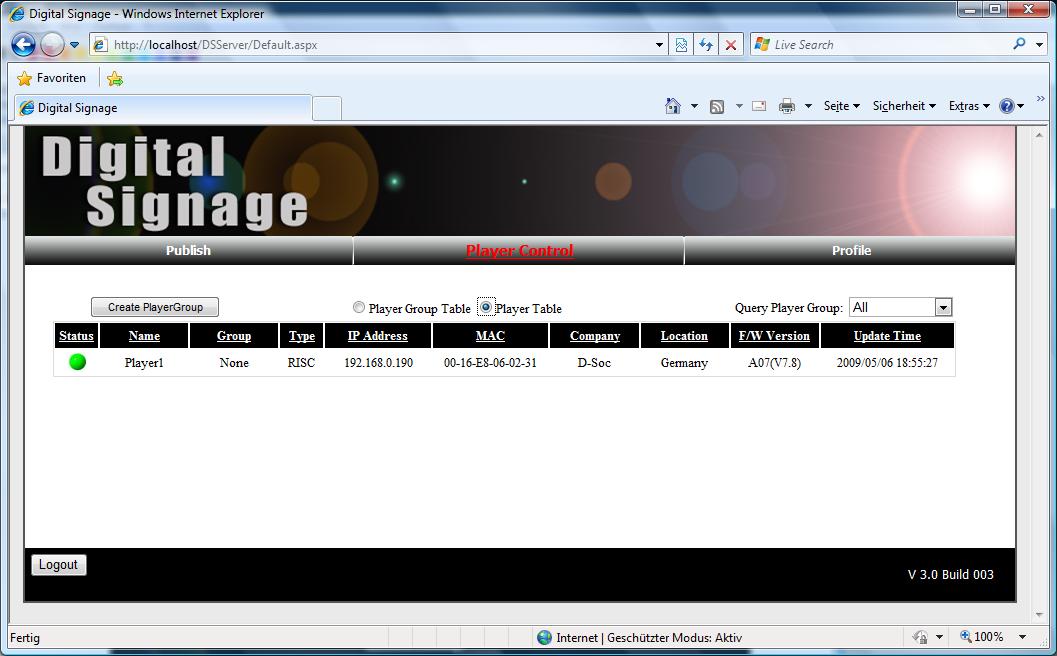Click the green status indicator for Player1
Screen dimensions: 1057x656
pos(77,362)
